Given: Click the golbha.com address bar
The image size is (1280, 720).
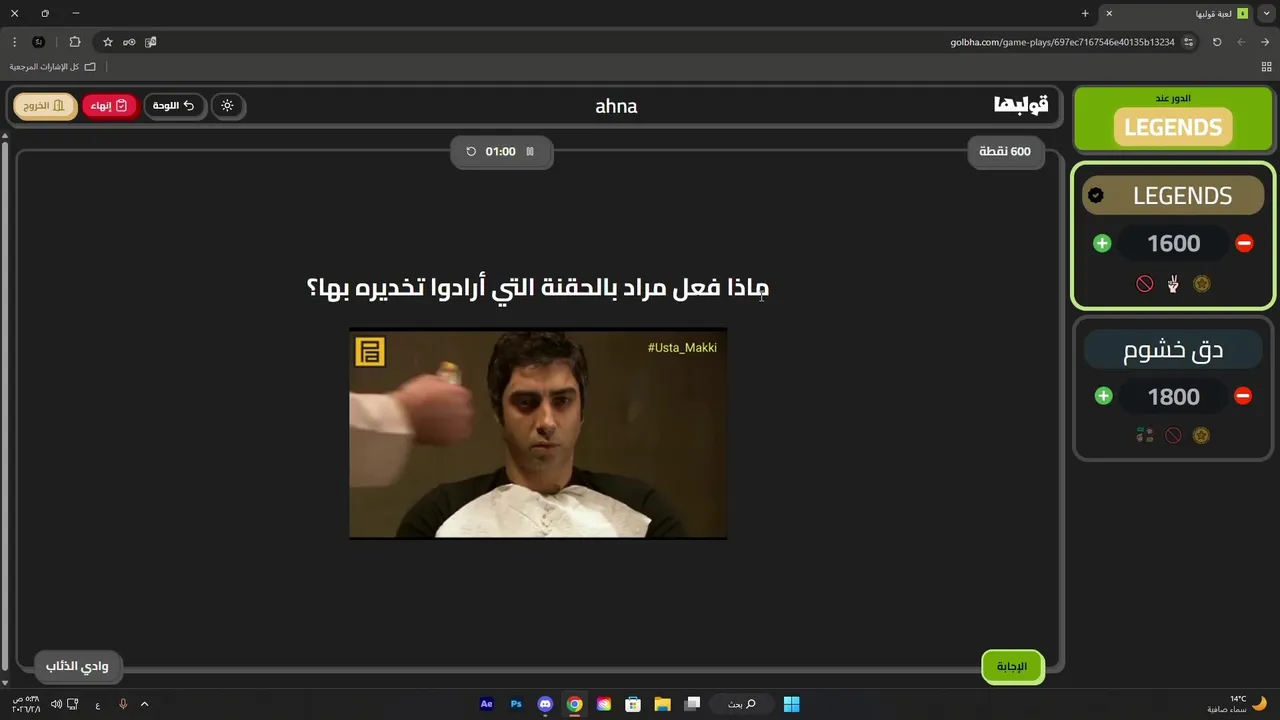Looking at the screenshot, I should (x=1062, y=42).
